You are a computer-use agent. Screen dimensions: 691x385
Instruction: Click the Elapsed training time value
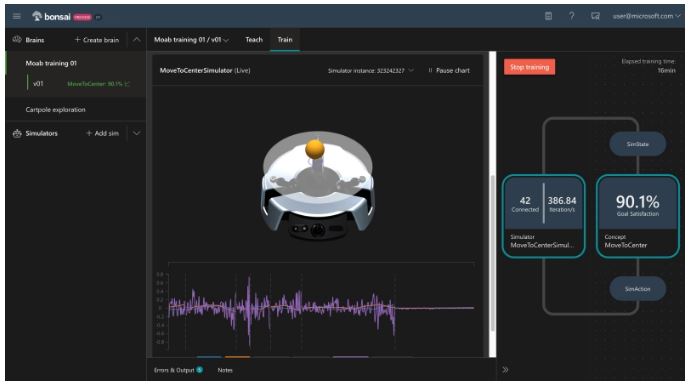pos(666,70)
